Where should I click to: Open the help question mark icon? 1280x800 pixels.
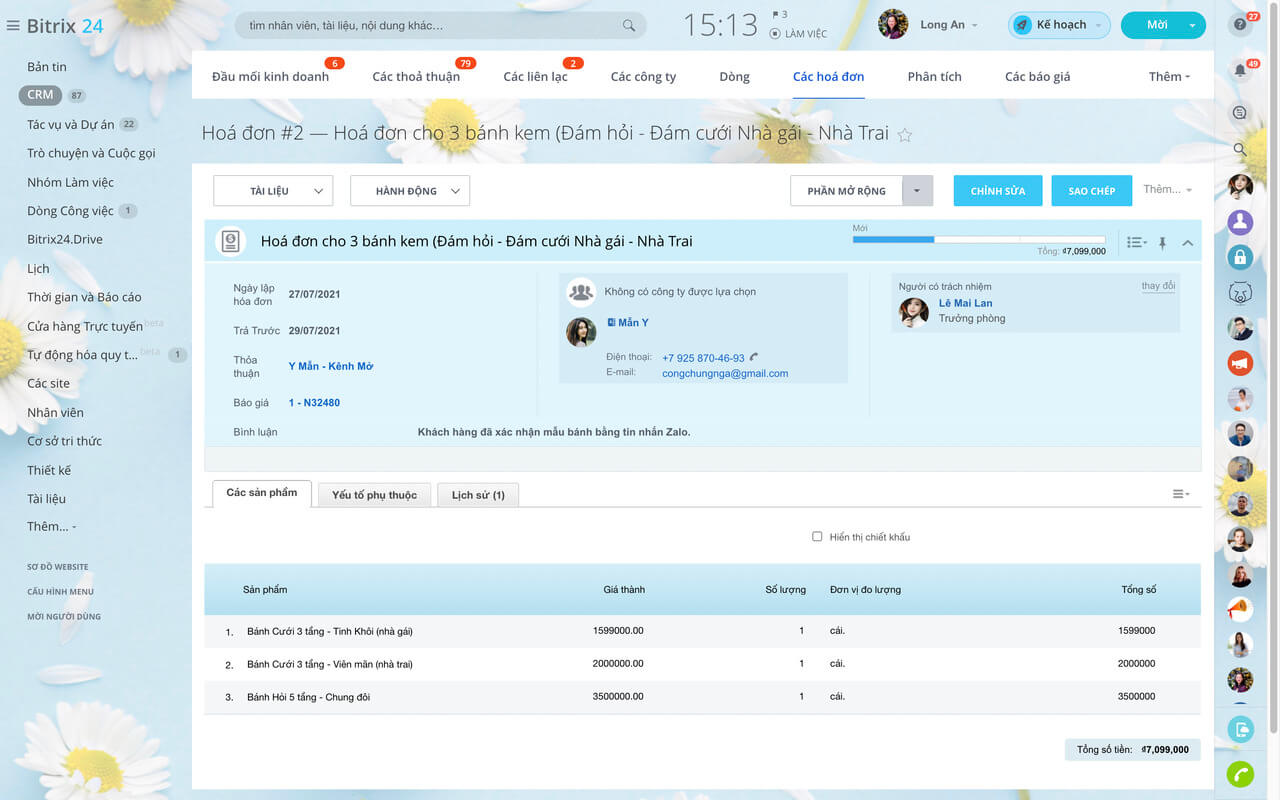coord(1240,25)
